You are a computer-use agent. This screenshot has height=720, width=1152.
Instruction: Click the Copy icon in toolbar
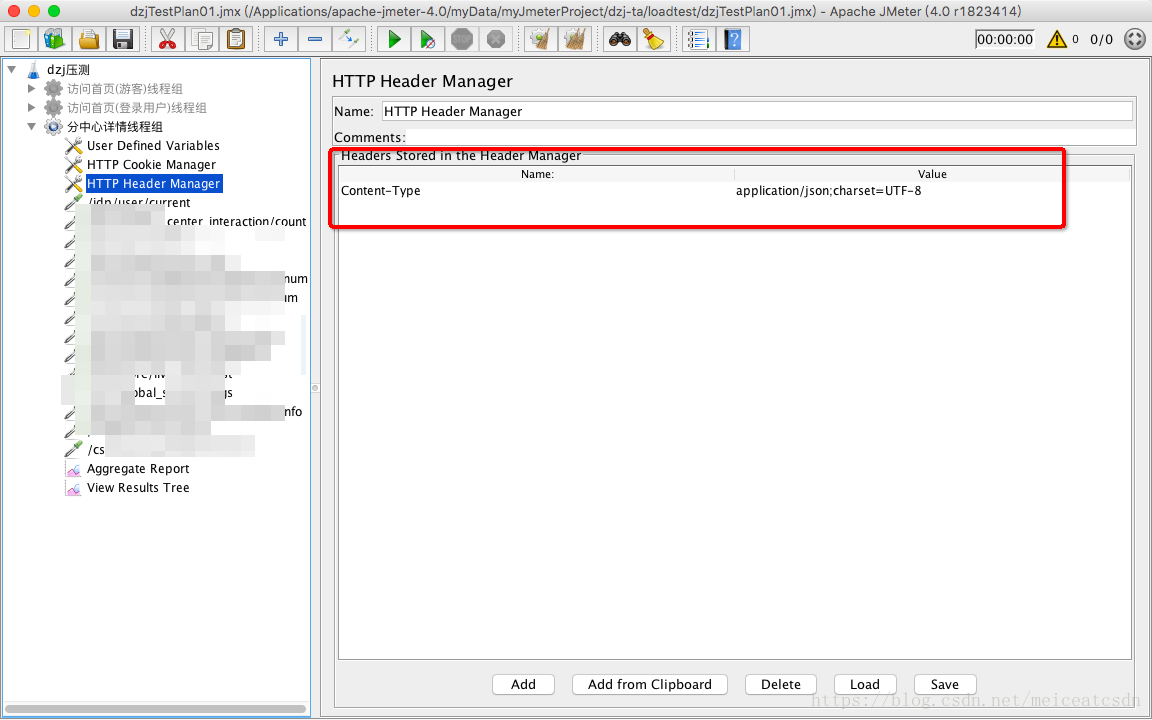click(x=202, y=39)
